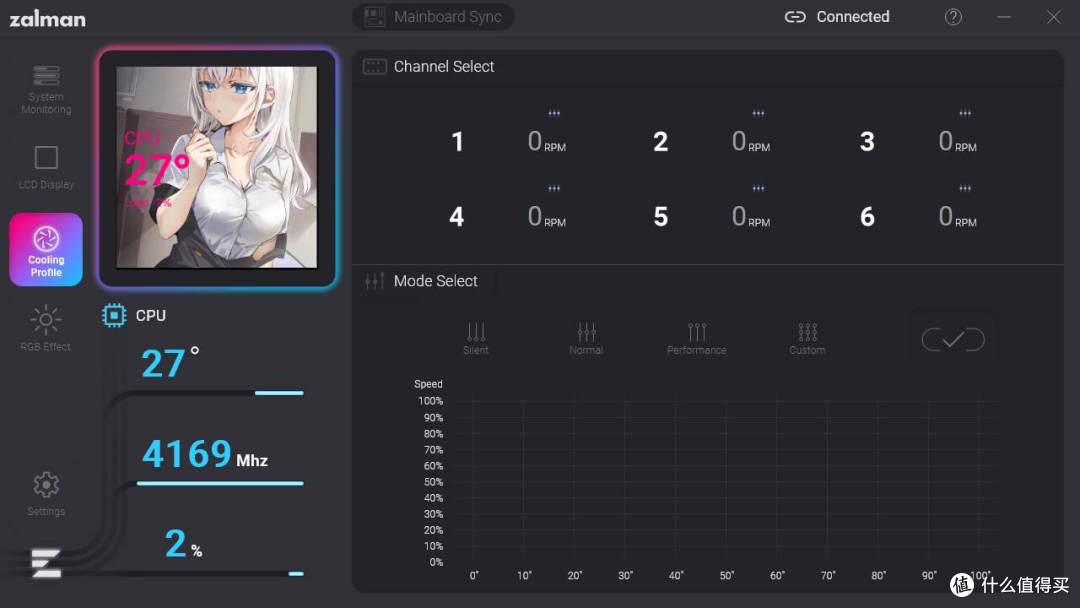
Task: Click the 4169 Mhz frequency value
Action: (205, 454)
